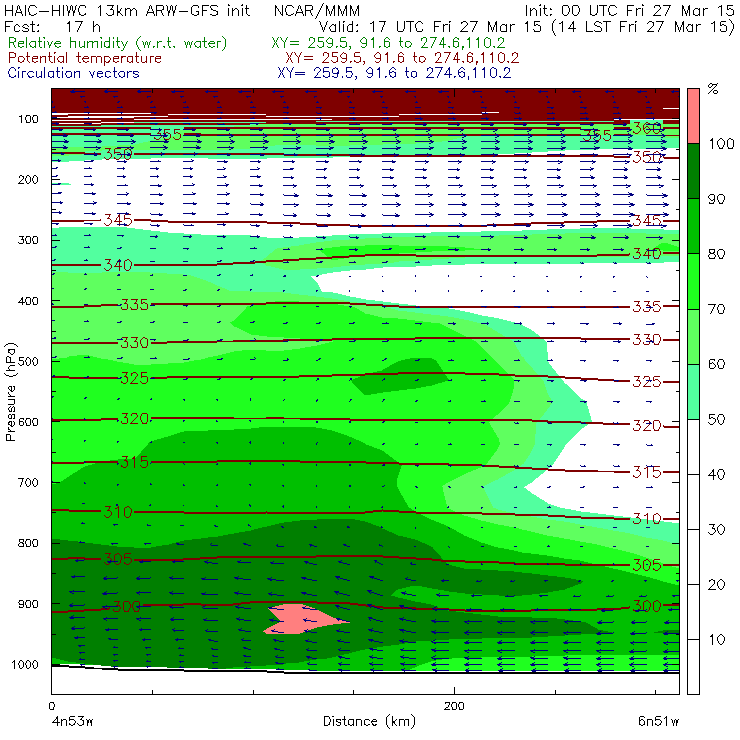Viewport: 740px width, 740px height.
Task: Click the '700' pressure axis tick label
Action: click(28, 482)
